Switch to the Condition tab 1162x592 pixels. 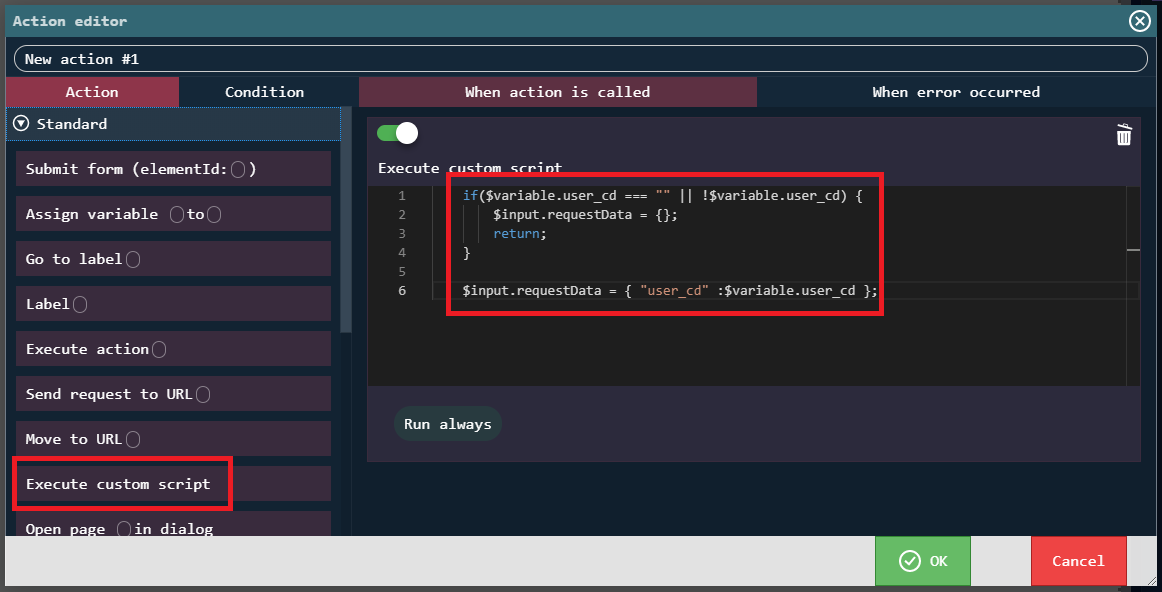(x=264, y=92)
